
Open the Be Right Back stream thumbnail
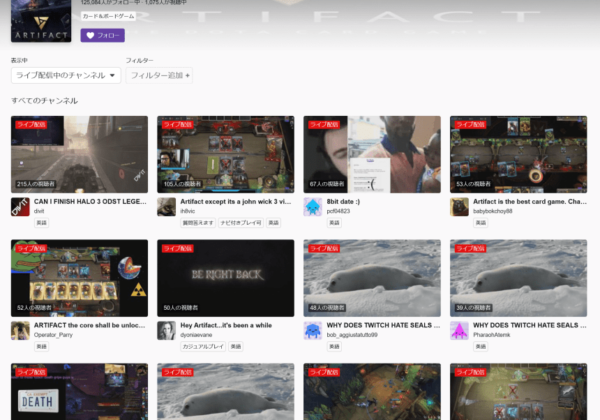pyautogui.click(x=226, y=278)
